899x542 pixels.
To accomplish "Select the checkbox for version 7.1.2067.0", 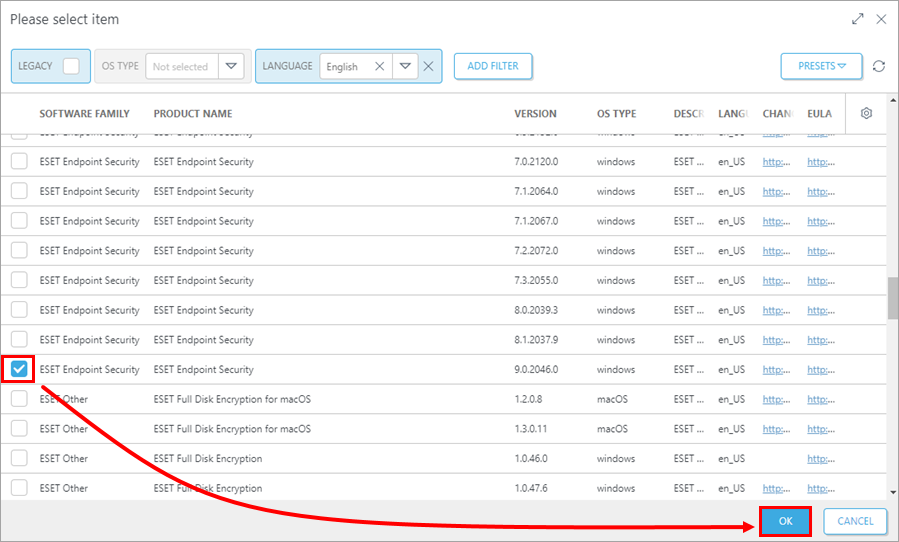I will (19, 221).
